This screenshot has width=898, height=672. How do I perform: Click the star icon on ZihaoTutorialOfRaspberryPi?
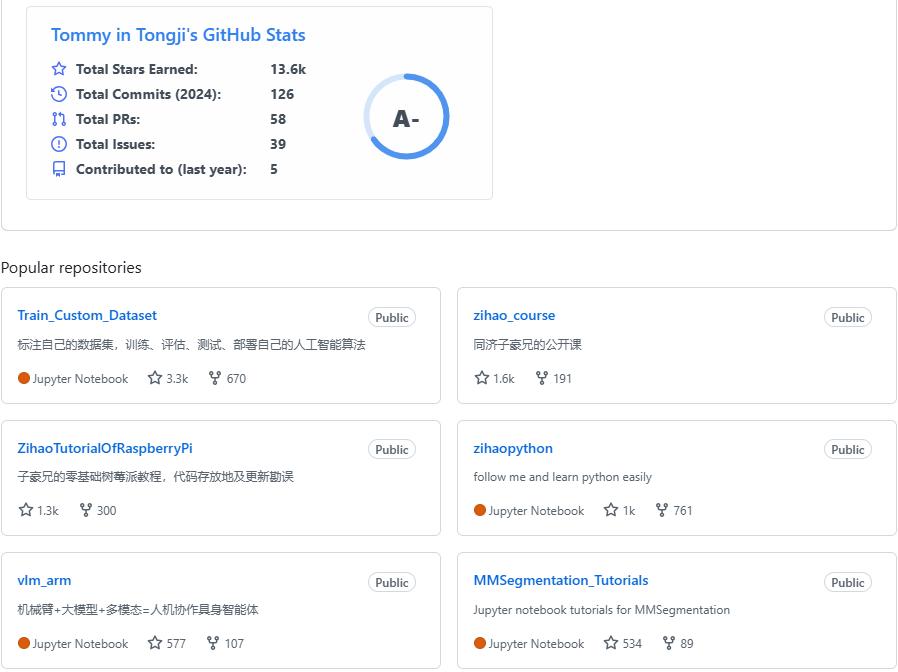(x=26, y=510)
